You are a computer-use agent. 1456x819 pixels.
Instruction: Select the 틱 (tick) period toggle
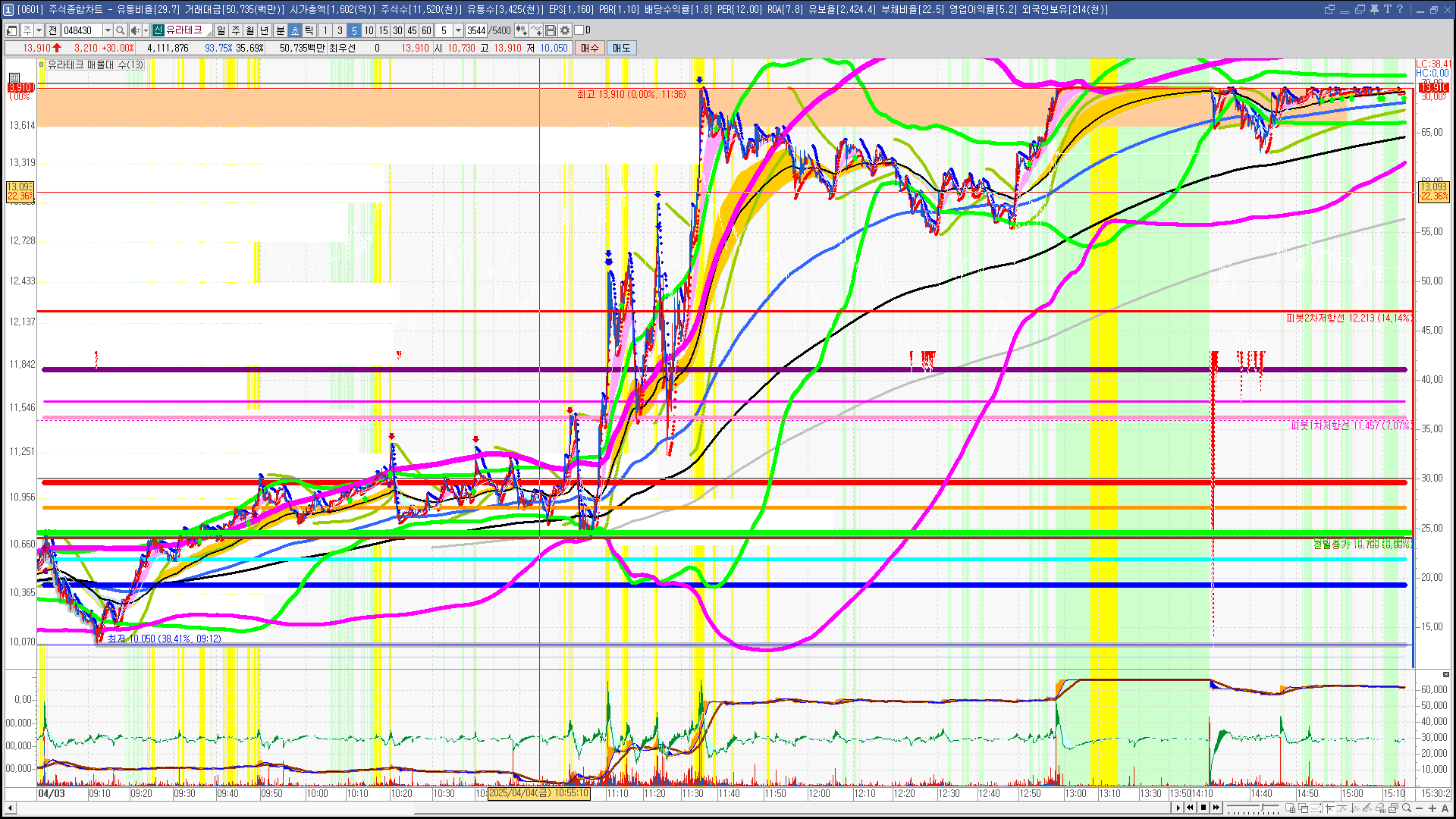coord(309,30)
